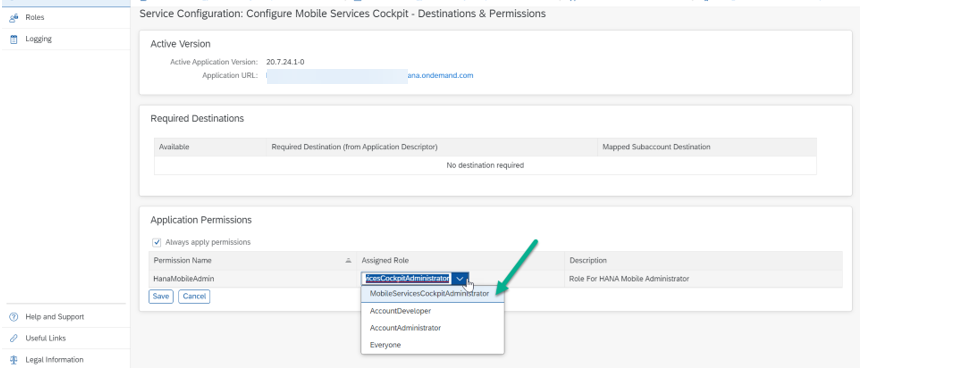
Task: Save the application permissions
Action: (161, 296)
